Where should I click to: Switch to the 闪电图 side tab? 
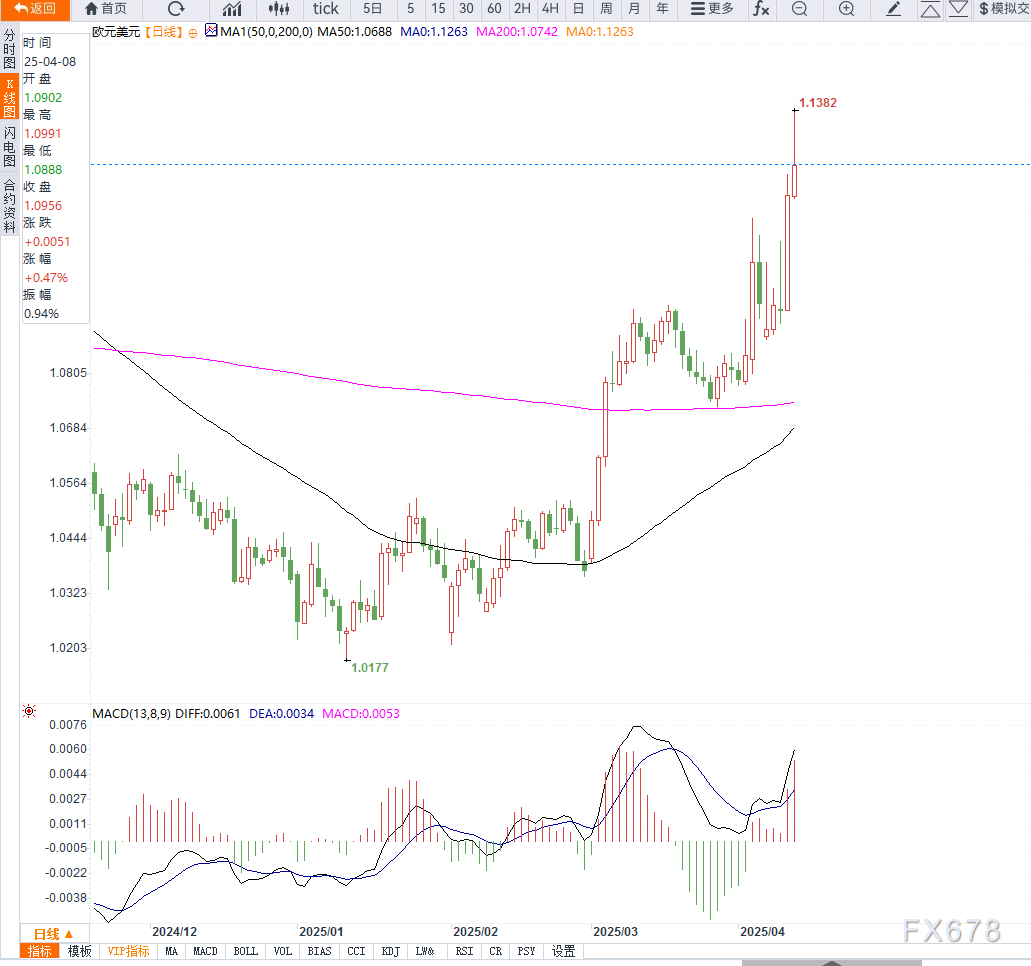click(x=9, y=147)
